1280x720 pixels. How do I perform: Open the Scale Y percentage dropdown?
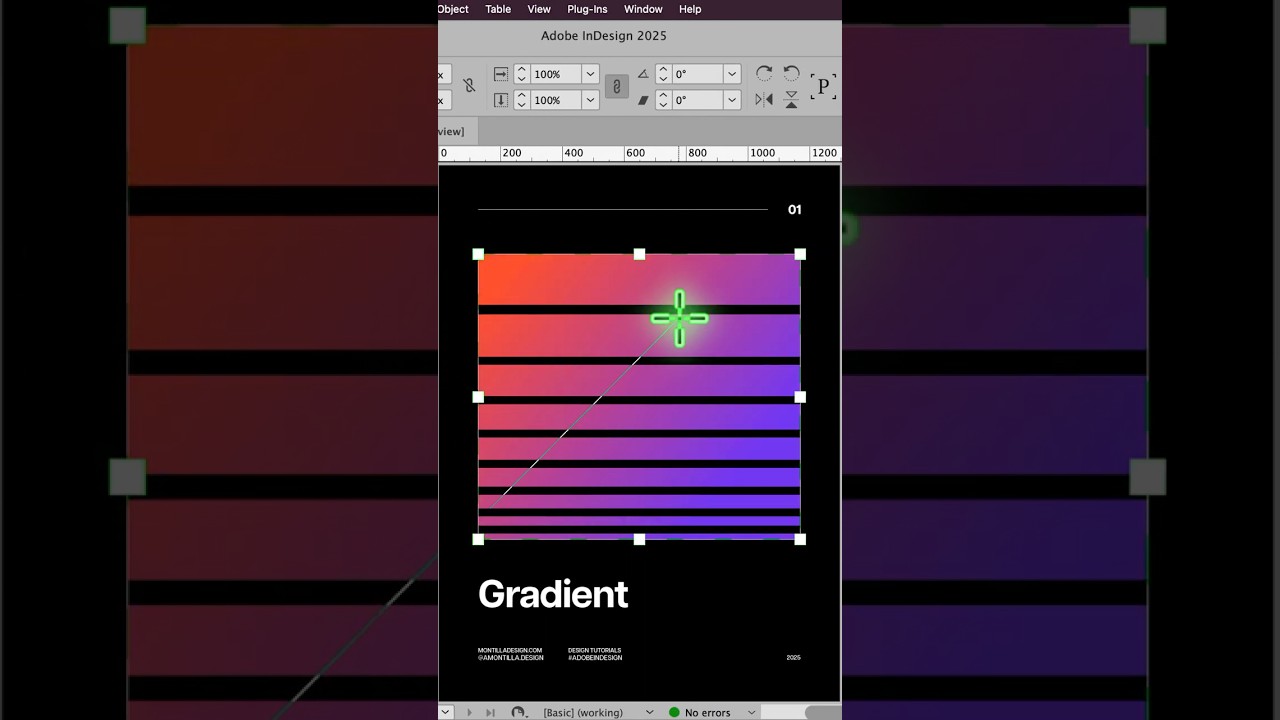(x=590, y=100)
